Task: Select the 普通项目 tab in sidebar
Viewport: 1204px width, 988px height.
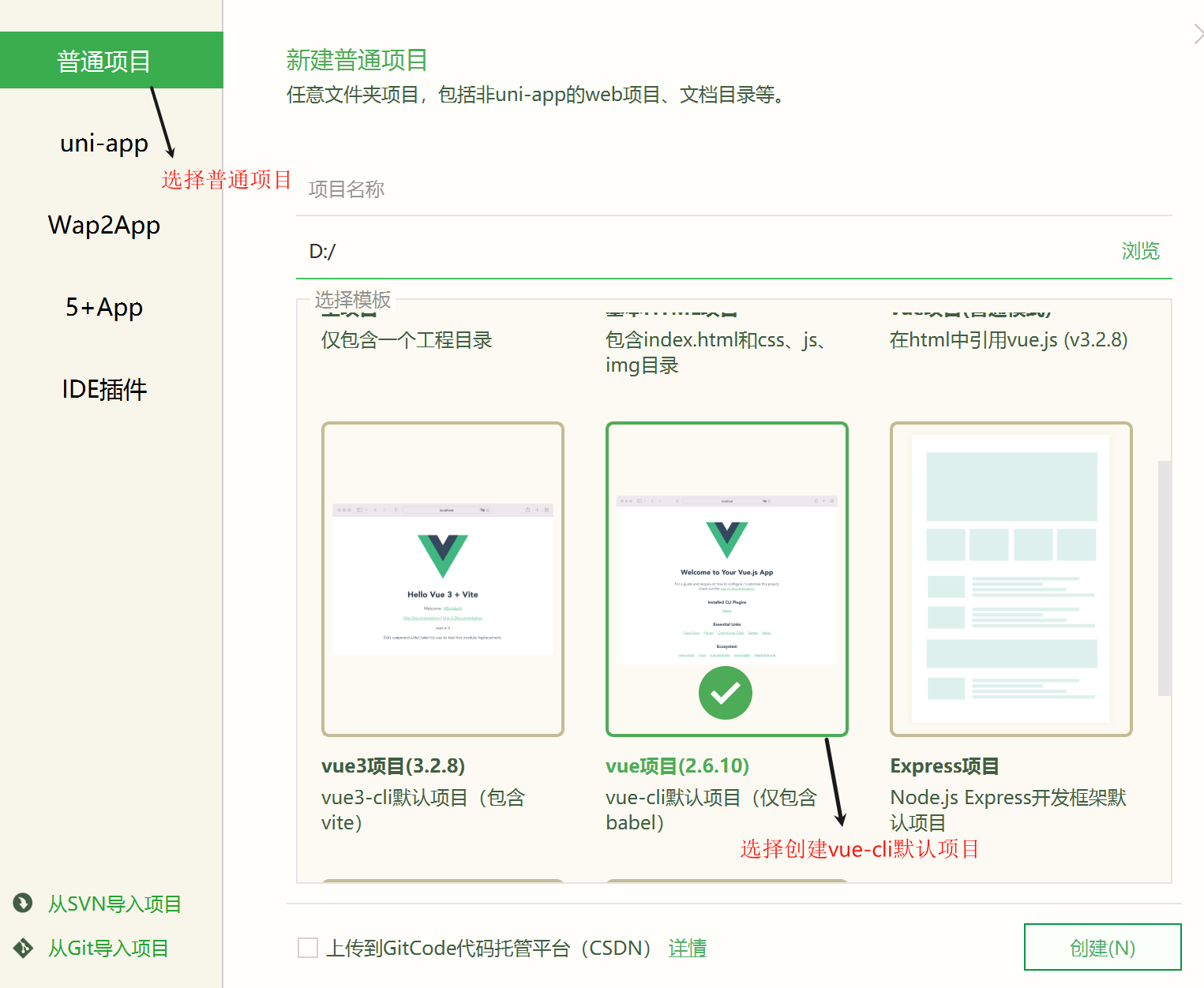Action: (111, 60)
